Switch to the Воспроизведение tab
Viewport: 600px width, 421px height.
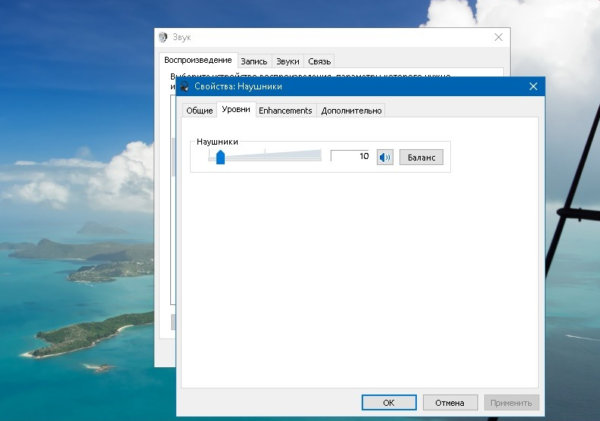click(199, 60)
